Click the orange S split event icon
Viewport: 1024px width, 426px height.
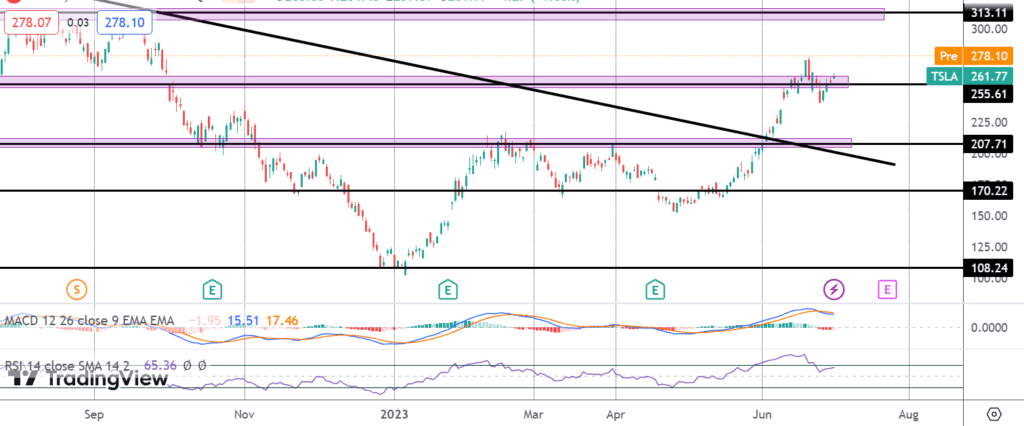pyautogui.click(x=78, y=290)
